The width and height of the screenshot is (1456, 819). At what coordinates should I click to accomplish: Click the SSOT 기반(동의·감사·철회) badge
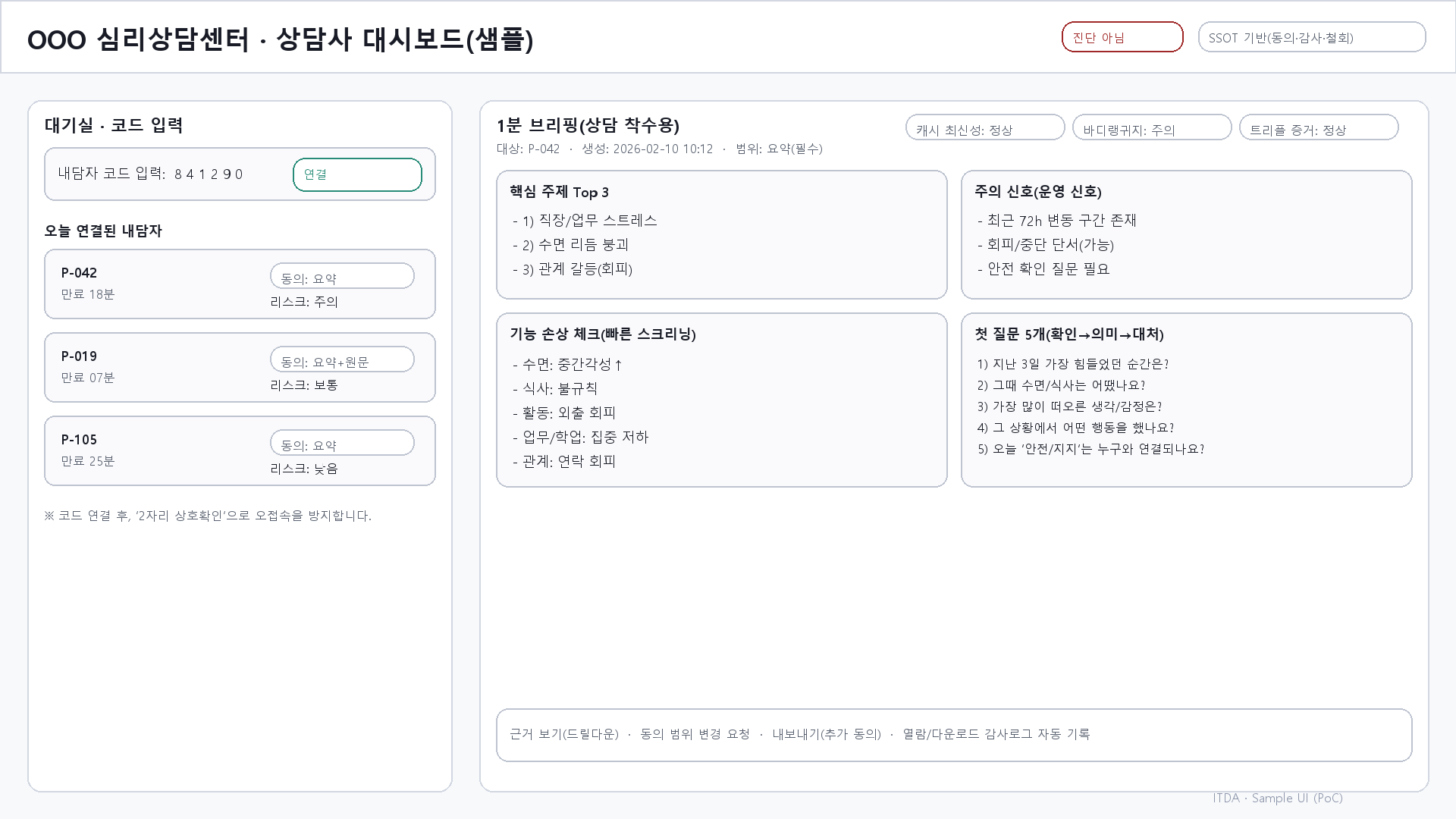(x=1311, y=36)
